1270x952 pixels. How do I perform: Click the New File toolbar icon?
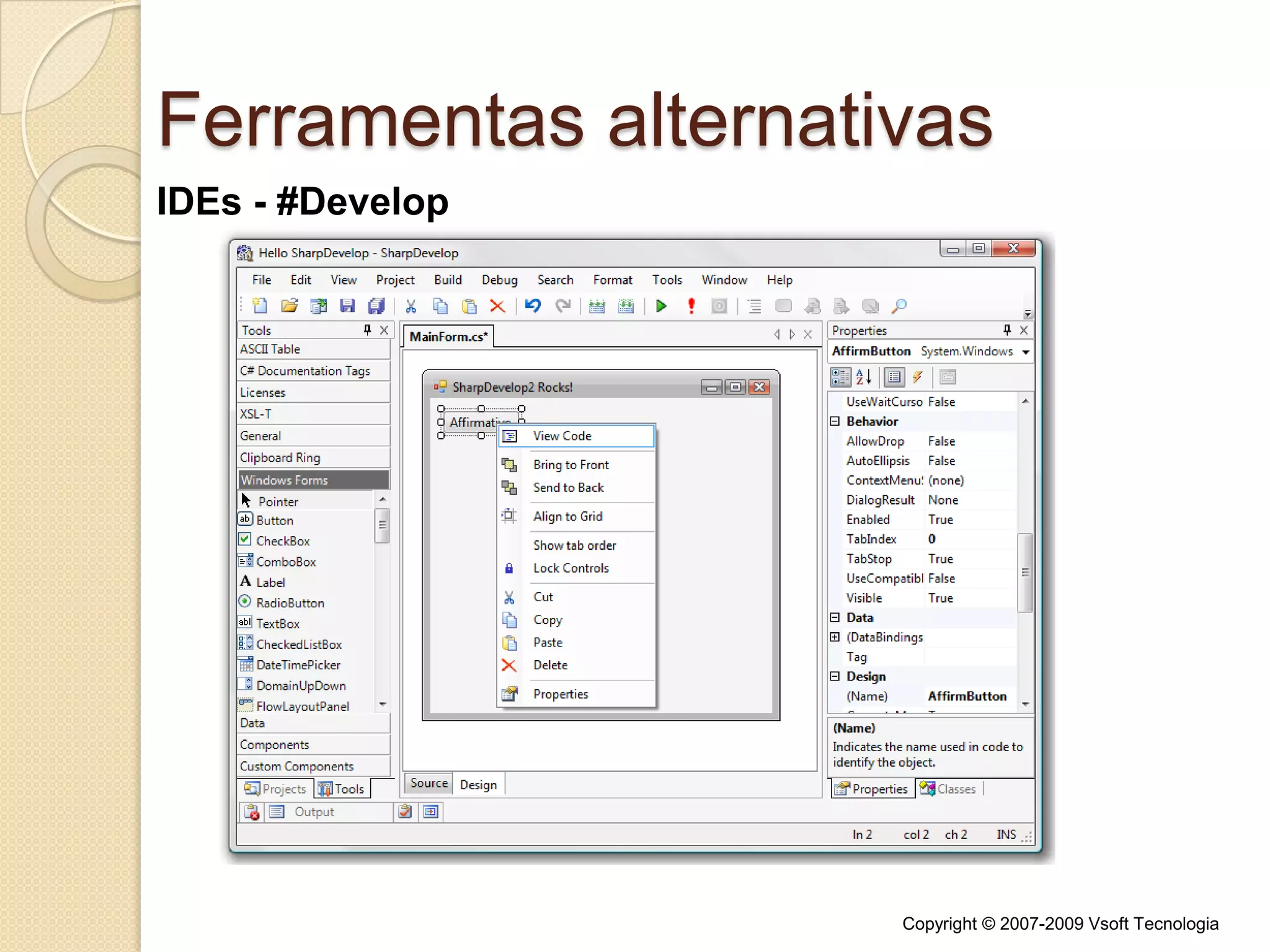click(260, 306)
